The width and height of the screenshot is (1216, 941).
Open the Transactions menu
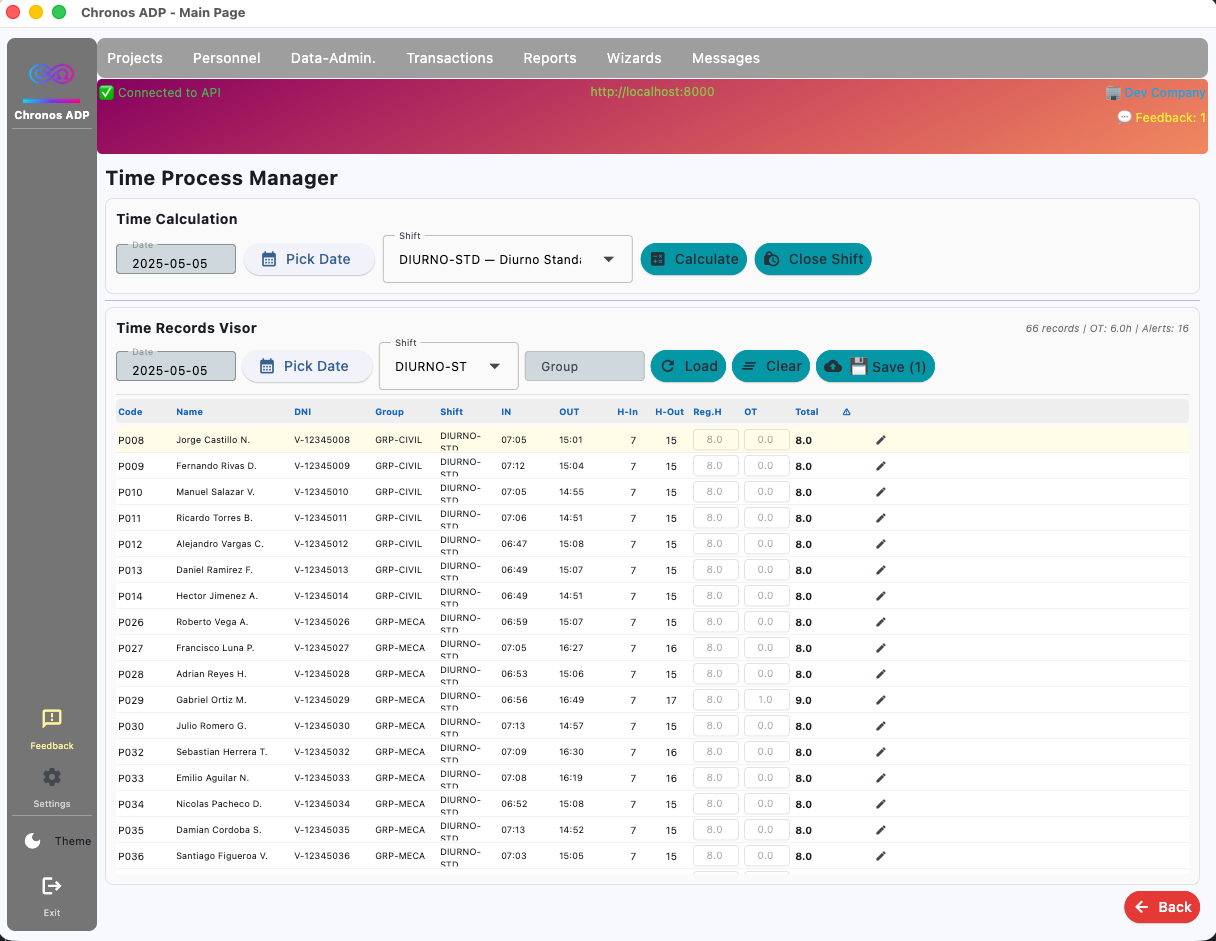coord(450,58)
